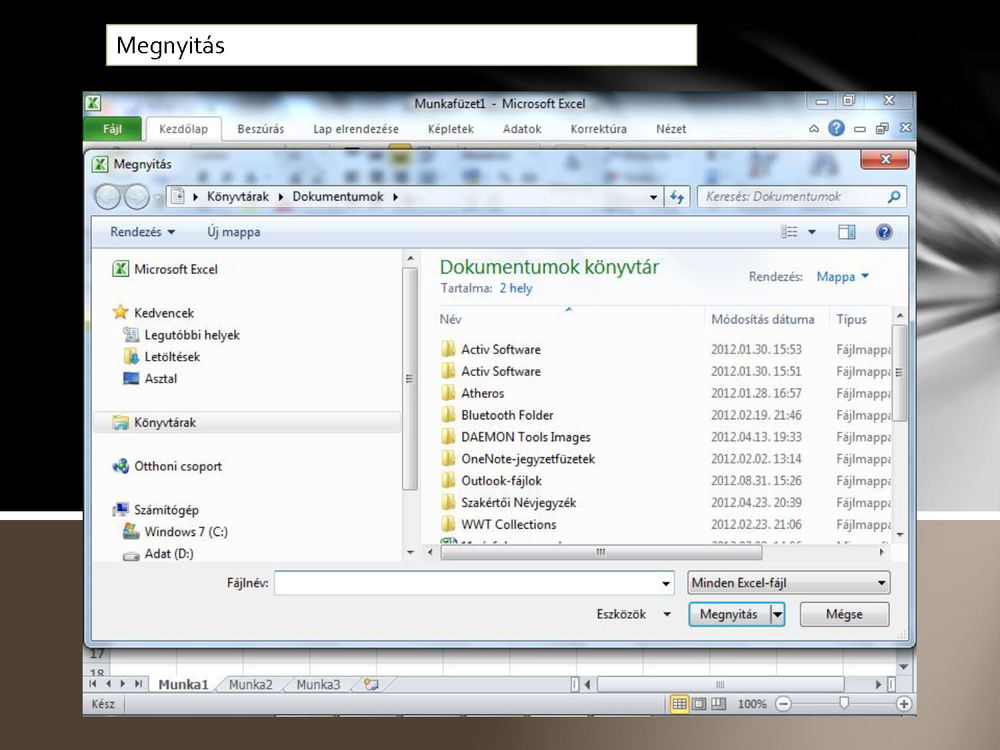Zoom in with the plus button
1000x750 pixels.
coord(903,704)
